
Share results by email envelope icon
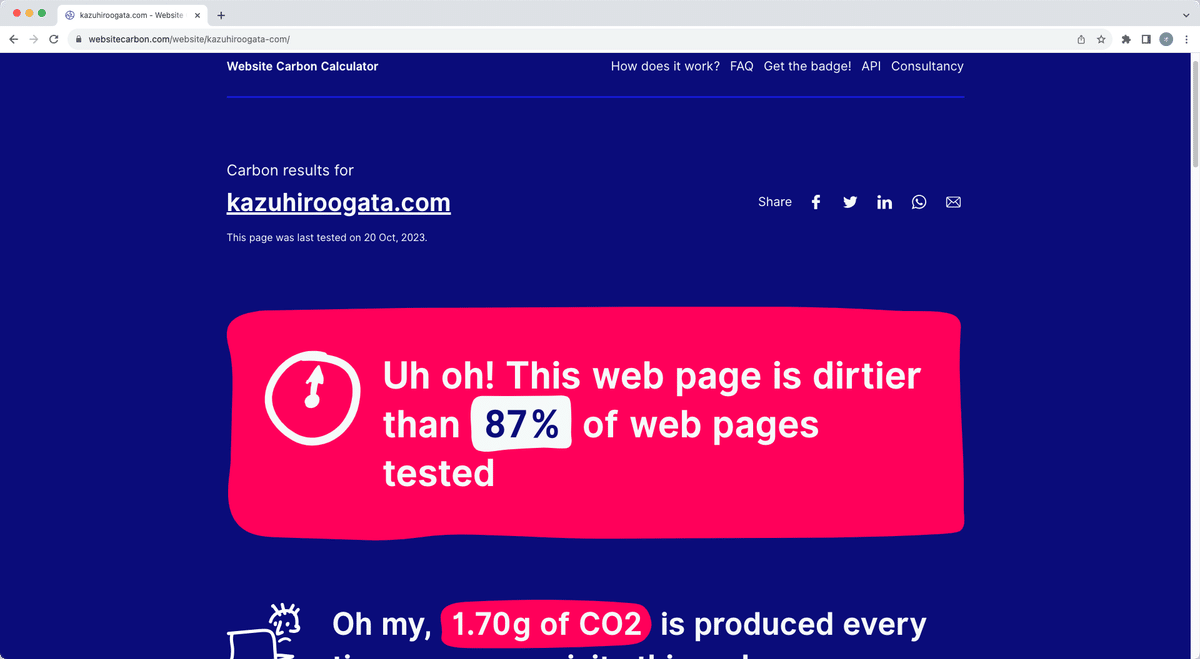pos(953,202)
